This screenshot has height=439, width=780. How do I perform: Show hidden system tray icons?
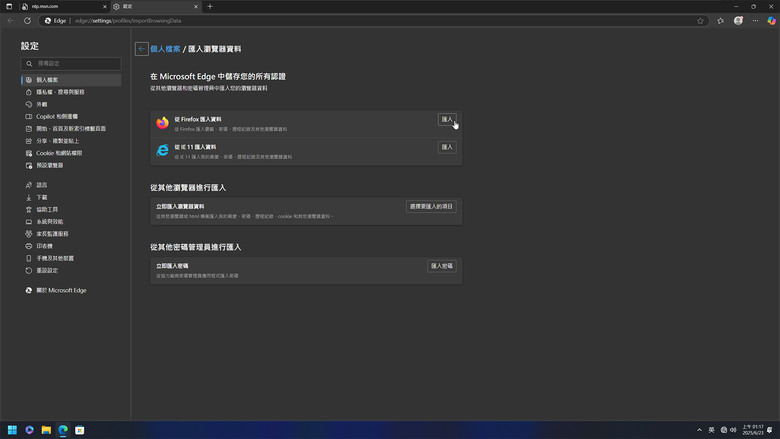(x=699, y=430)
